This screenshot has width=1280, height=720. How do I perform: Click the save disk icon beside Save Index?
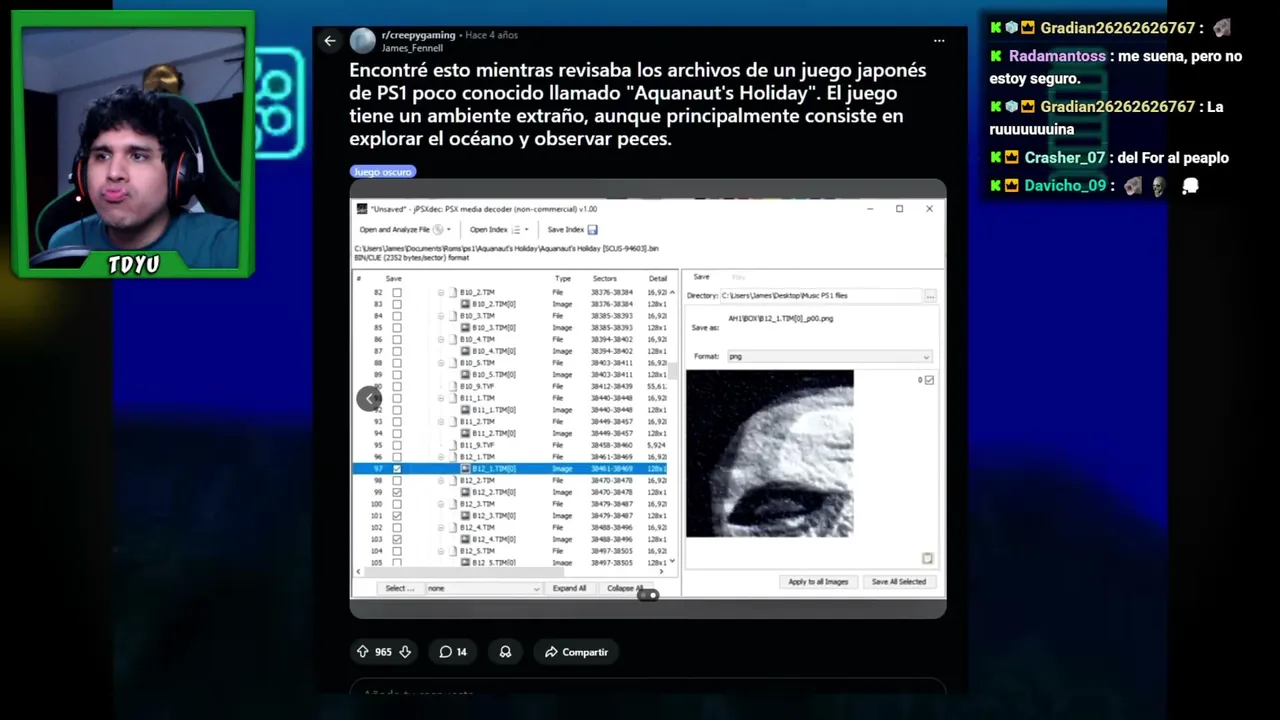(x=592, y=230)
